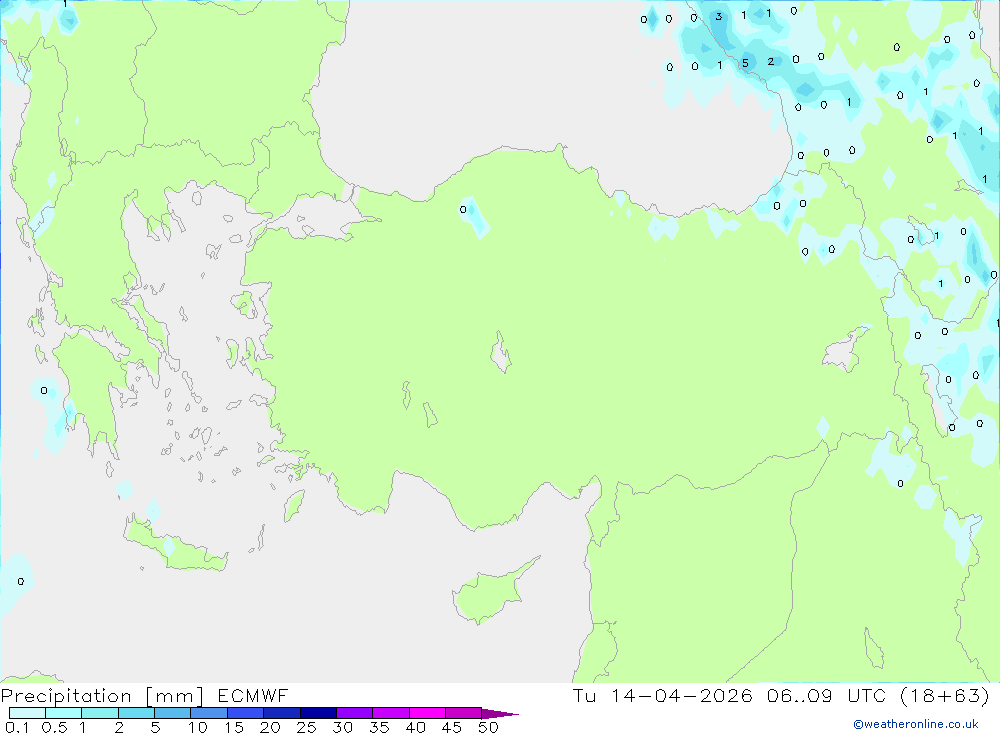This screenshot has width=1000, height=733.
Task: Click the '0.1' legend scale label
Action: coord(17,727)
